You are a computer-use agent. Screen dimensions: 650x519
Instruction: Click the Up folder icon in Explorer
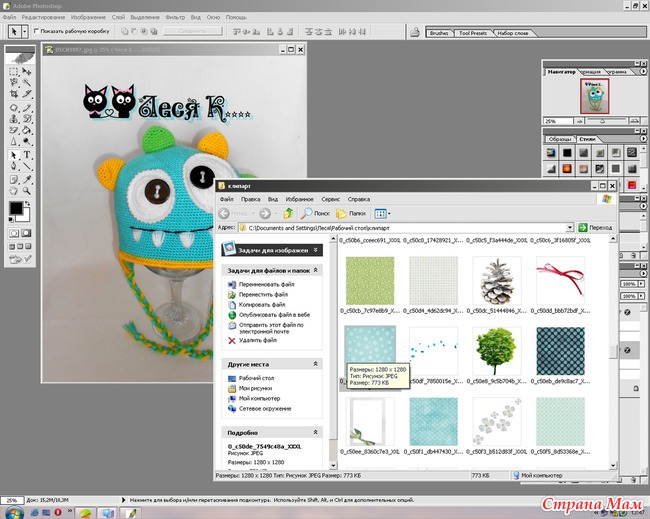(x=288, y=213)
